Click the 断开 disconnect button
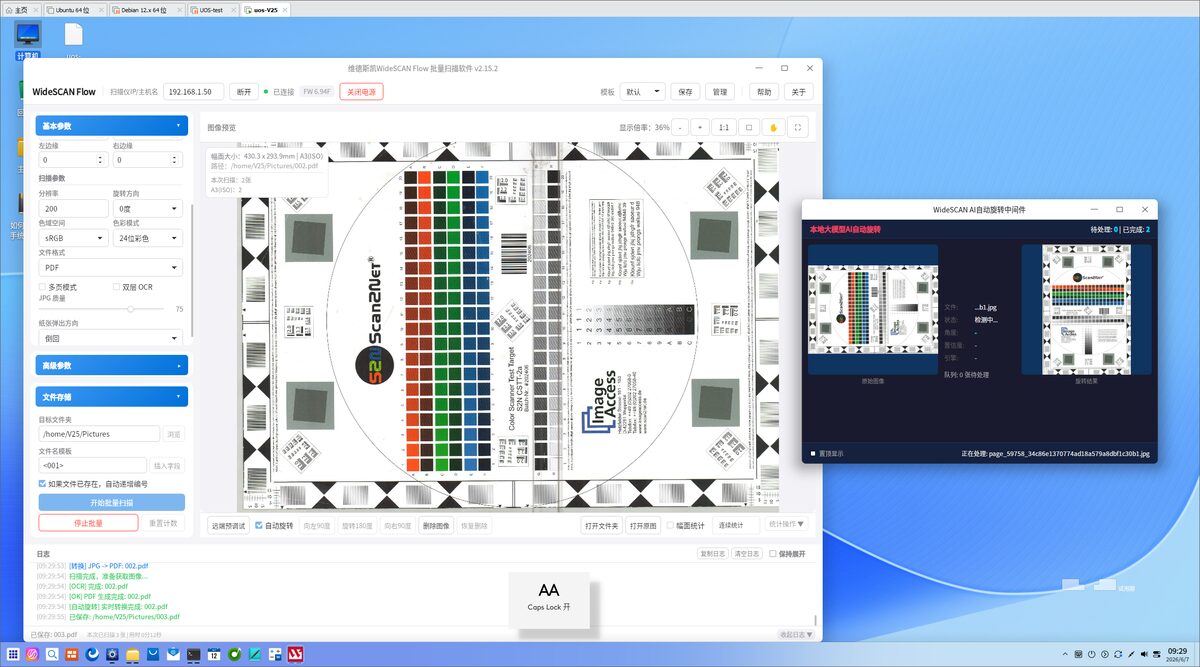This screenshot has width=1200, height=667. [x=243, y=91]
